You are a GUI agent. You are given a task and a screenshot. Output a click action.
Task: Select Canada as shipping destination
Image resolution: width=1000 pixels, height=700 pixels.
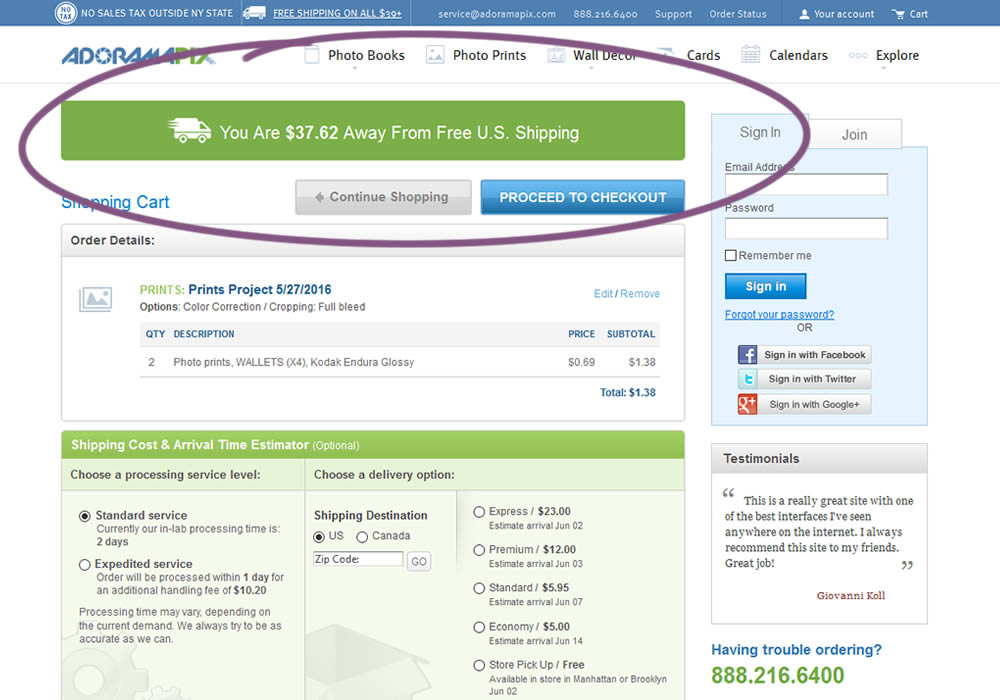(x=362, y=537)
